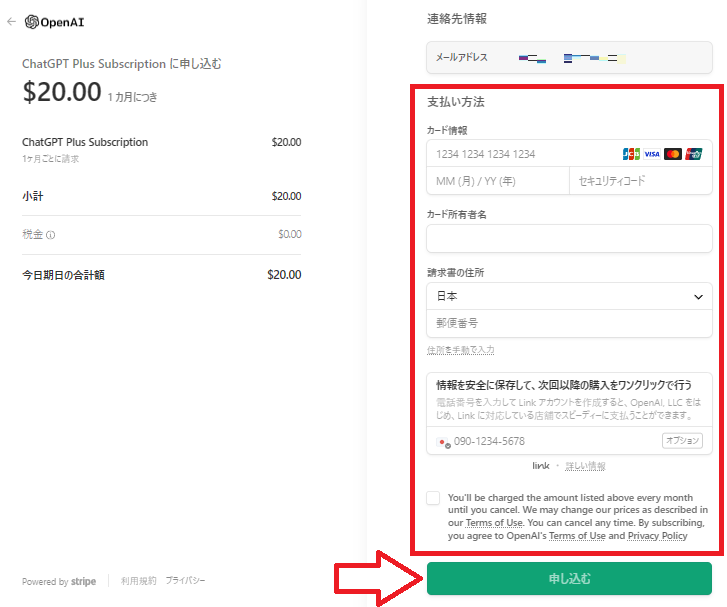Click the 連絡先情報 heading

[457, 19]
